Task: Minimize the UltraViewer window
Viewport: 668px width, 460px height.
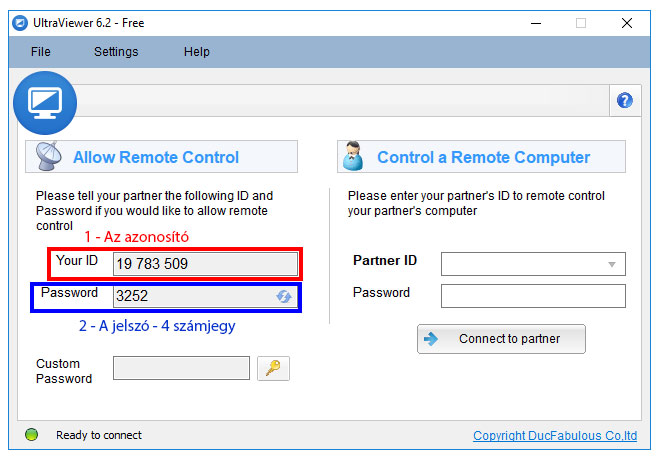Action: [x=535, y=22]
